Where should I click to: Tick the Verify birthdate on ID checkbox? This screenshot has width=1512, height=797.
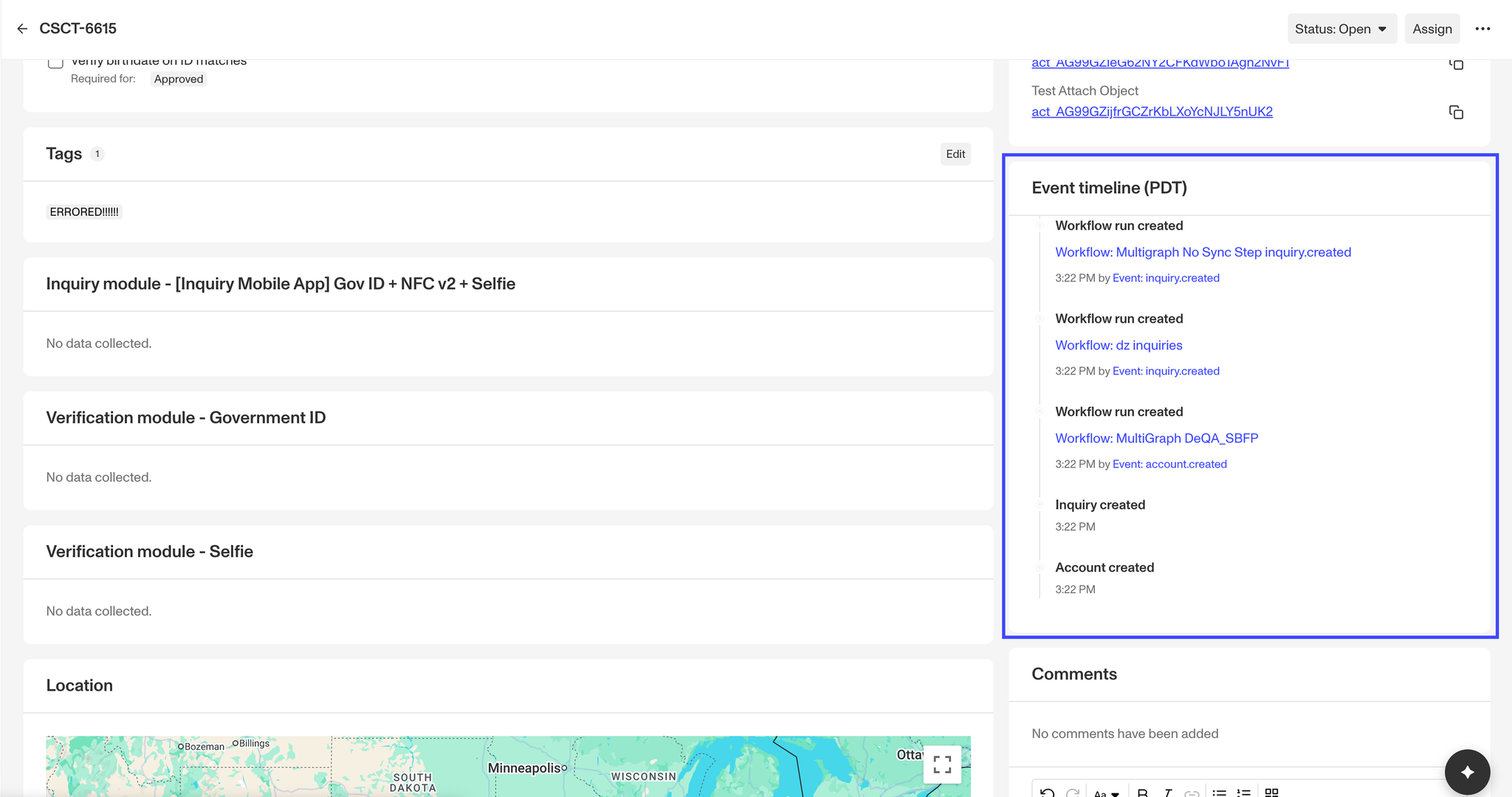(55, 62)
